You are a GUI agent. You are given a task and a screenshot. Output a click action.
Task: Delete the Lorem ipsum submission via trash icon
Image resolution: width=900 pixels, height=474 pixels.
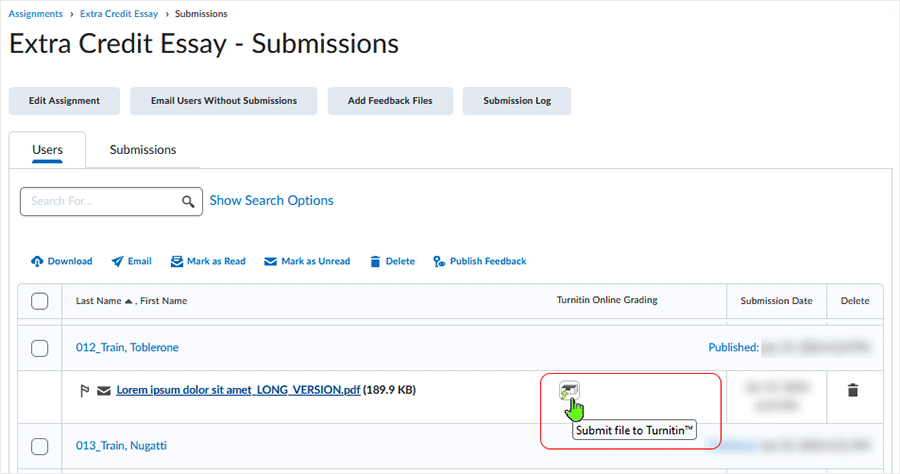853,390
